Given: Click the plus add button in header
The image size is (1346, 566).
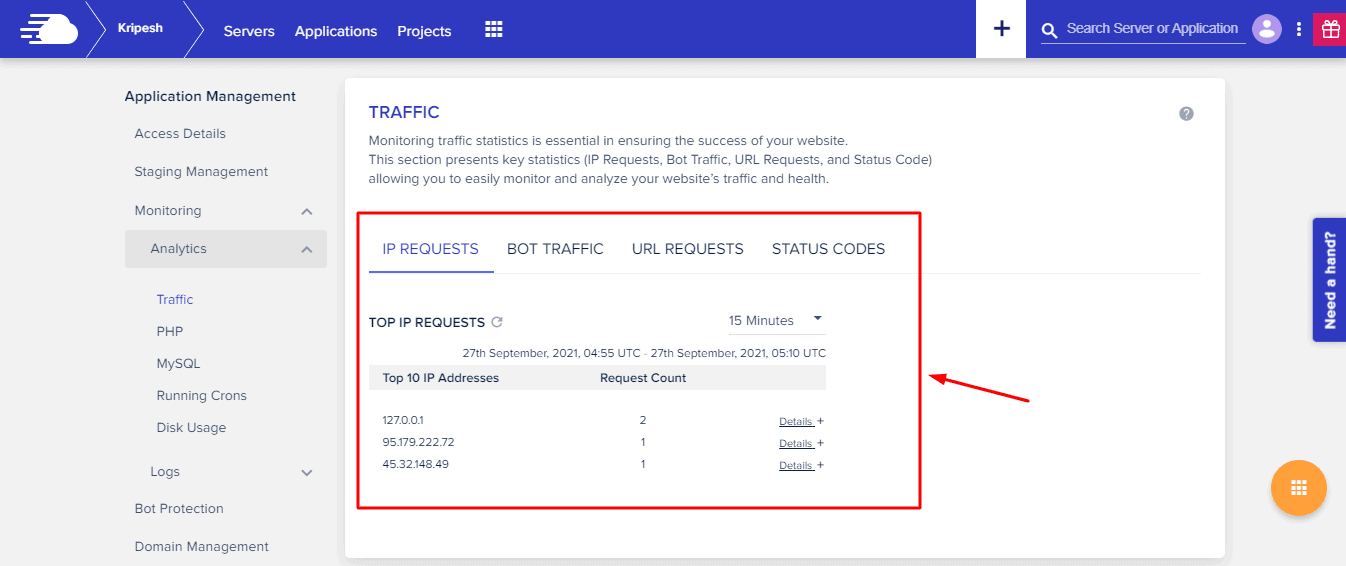Looking at the screenshot, I should [x=1001, y=29].
